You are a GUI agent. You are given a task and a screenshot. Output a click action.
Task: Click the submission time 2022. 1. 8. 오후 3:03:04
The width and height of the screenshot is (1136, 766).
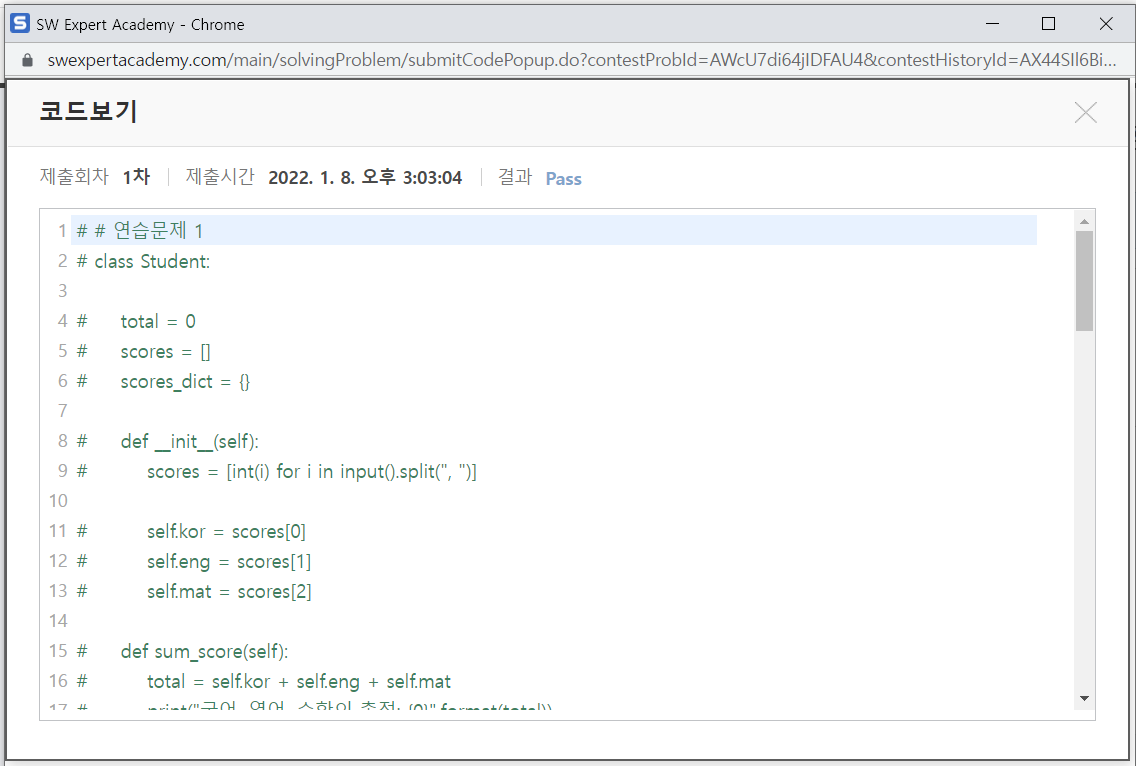[x=365, y=178]
